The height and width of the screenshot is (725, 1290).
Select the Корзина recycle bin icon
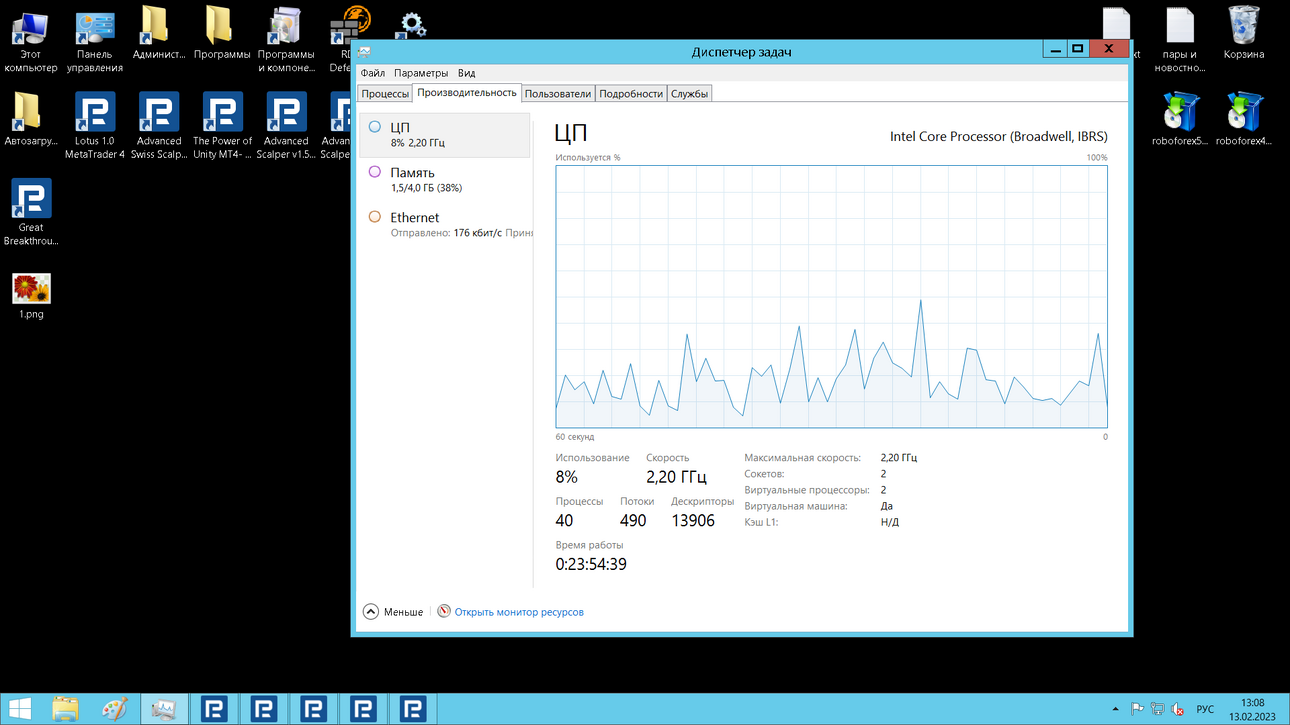click(x=1244, y=35)
